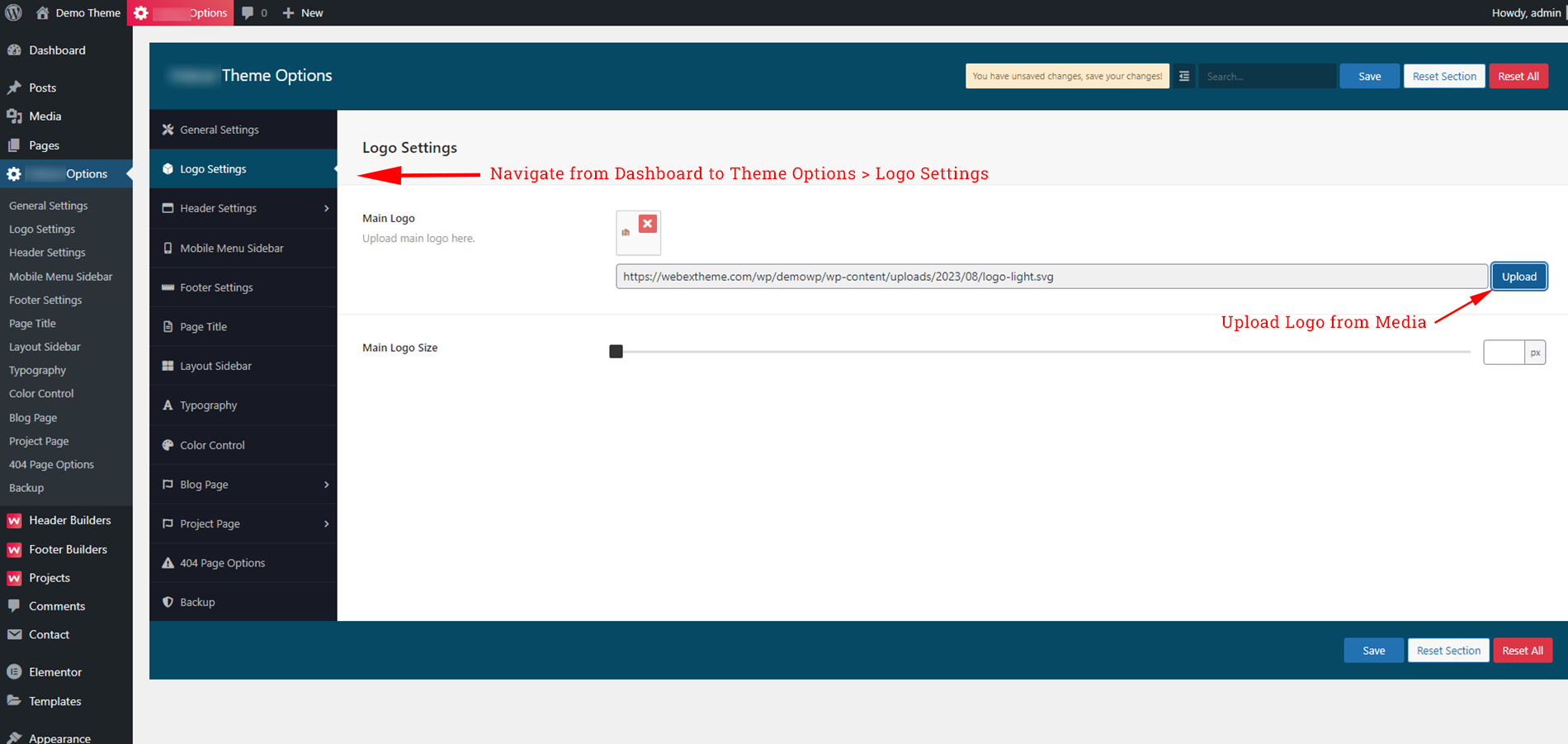Click the Mobile Menu Sidebar phone icon

point(168,248)
